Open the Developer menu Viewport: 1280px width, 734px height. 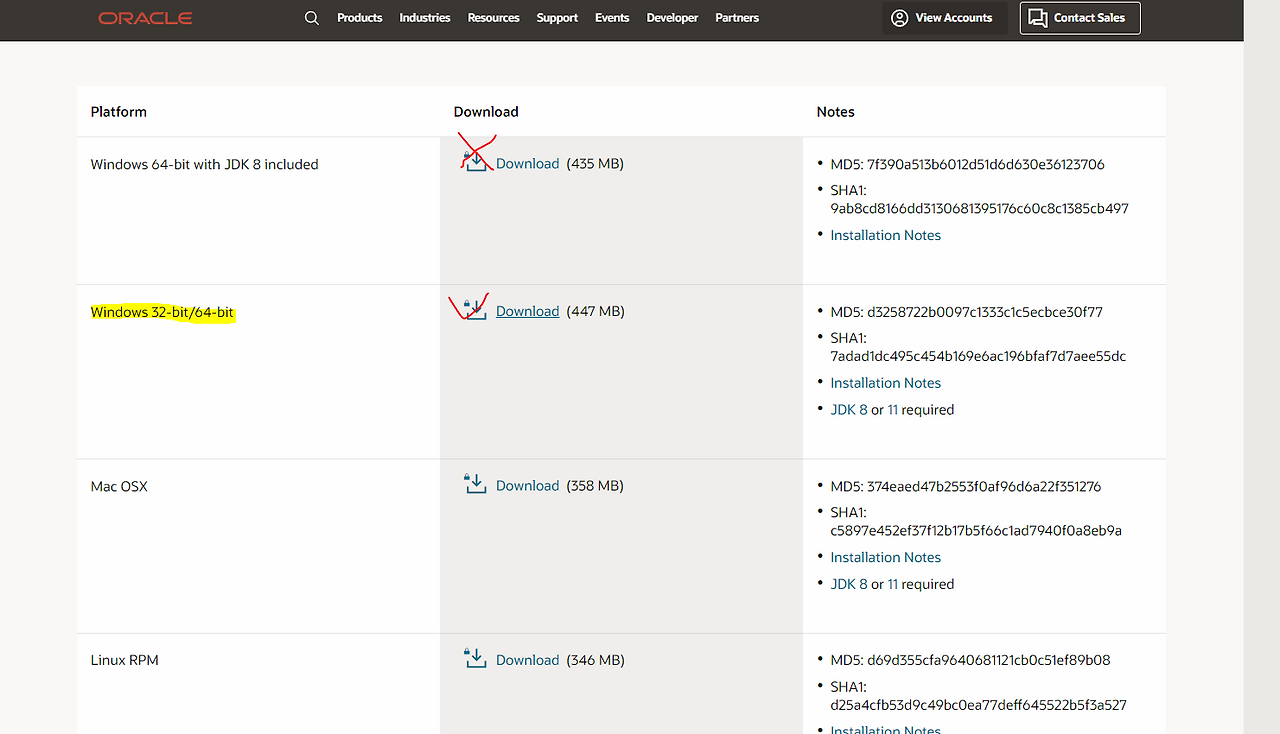coord(673,18)
